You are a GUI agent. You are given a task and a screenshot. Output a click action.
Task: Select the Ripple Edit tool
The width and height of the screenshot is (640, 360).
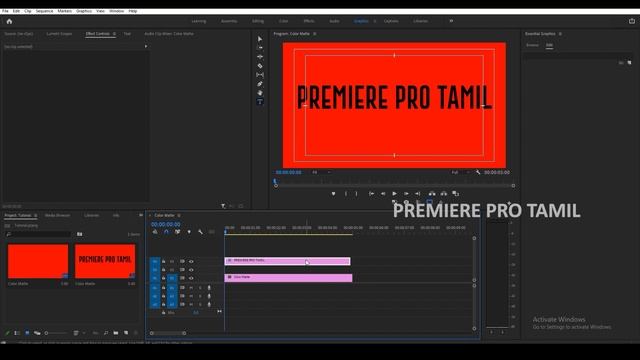pos(260,57)
